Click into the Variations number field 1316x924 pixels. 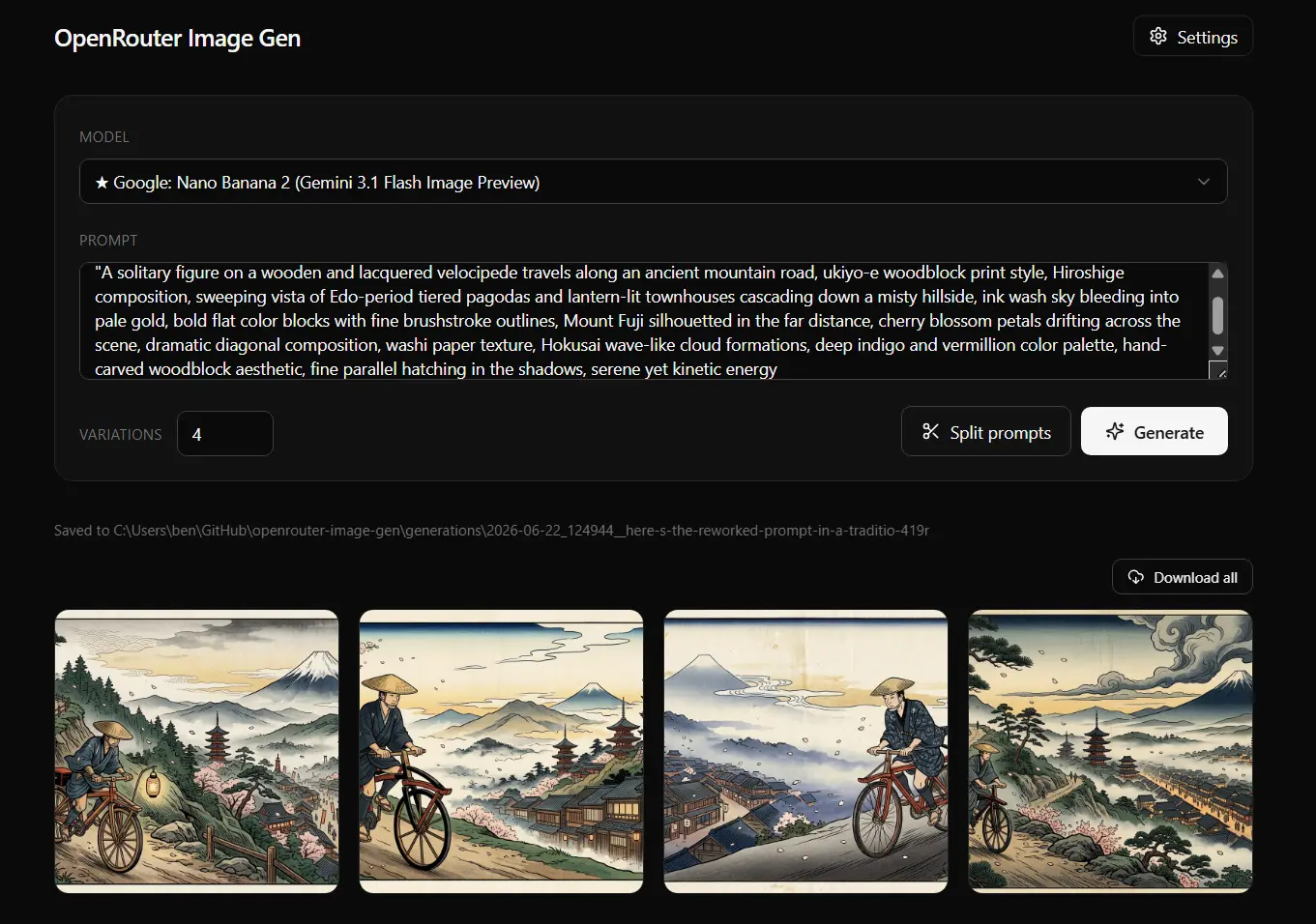(x=225, y=434)
